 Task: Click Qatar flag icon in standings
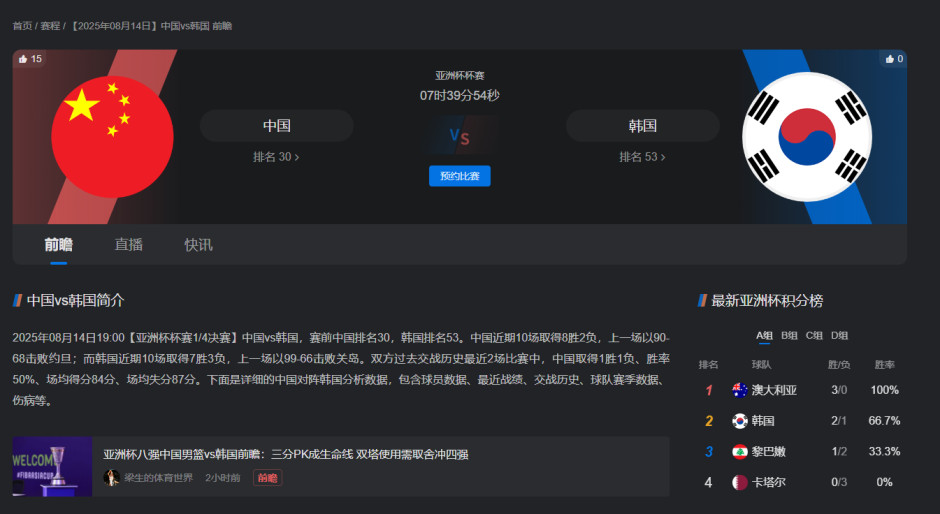(x=740, y=482)
